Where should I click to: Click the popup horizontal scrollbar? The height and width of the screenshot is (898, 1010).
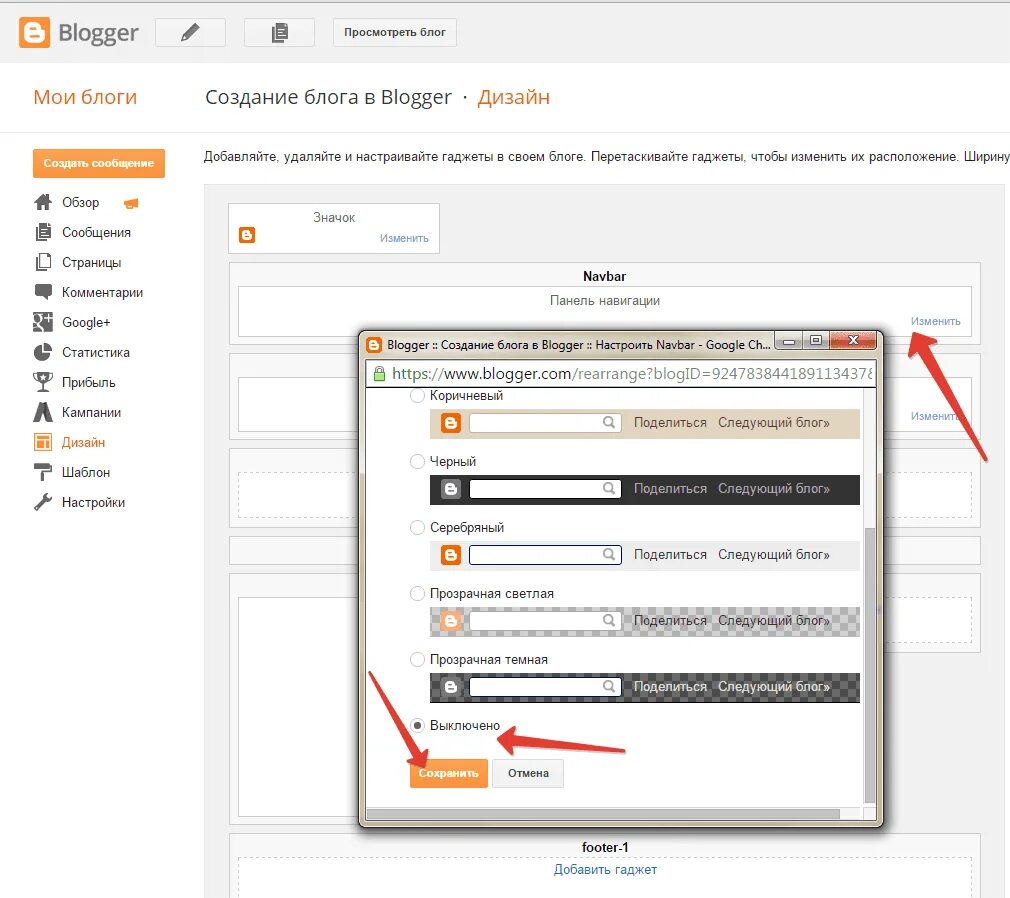[602, 814]
